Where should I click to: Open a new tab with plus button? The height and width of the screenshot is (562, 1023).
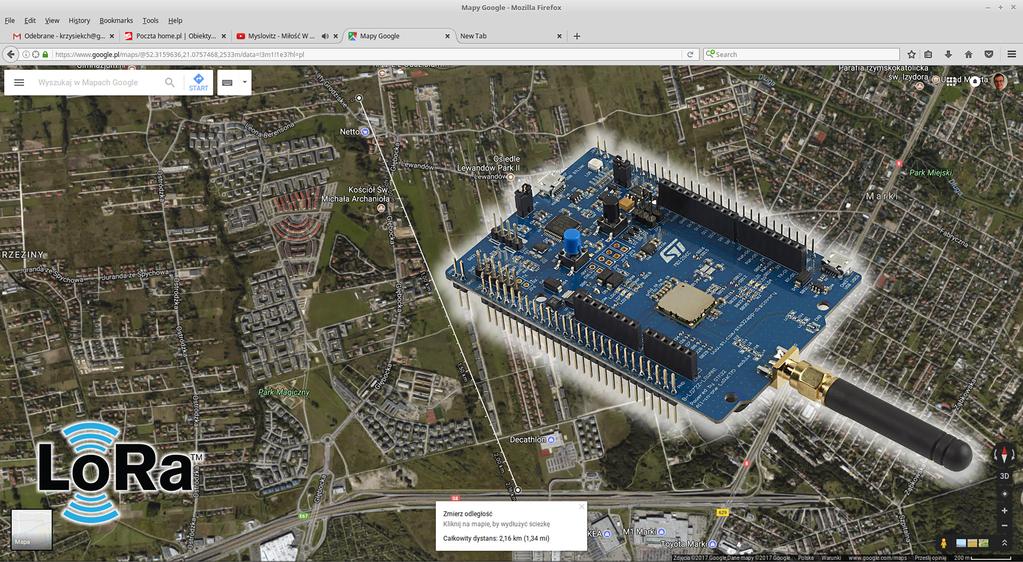click(577, 37)
